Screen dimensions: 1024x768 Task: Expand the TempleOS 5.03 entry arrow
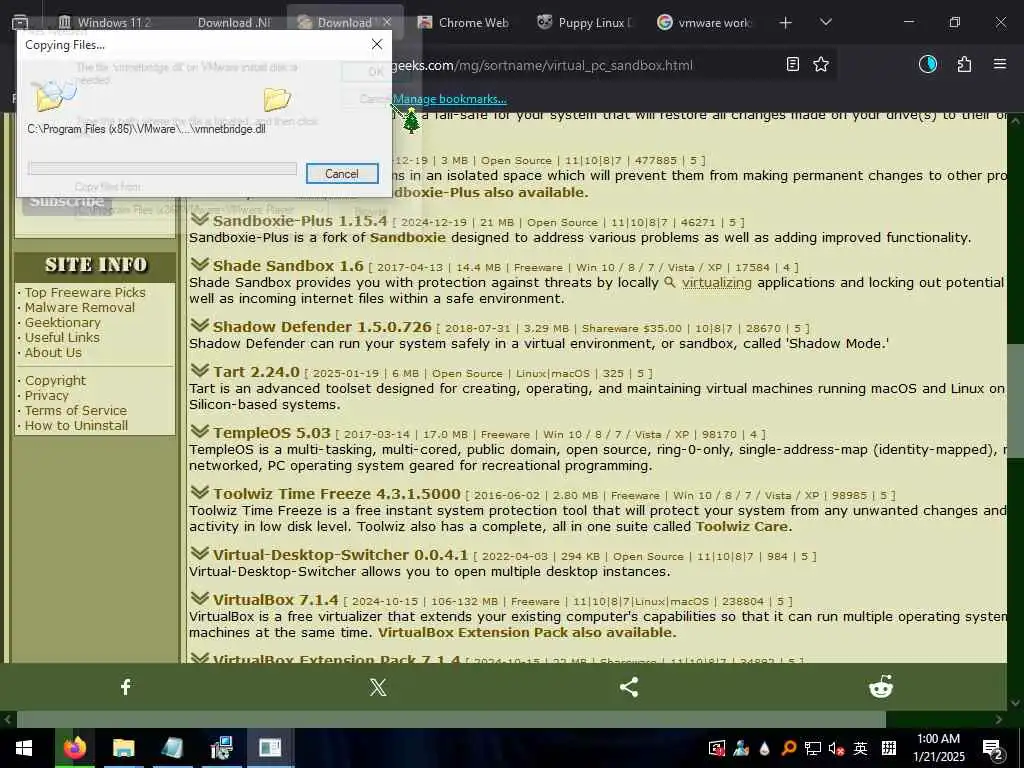pyautogui.click(x=199, y=432)
